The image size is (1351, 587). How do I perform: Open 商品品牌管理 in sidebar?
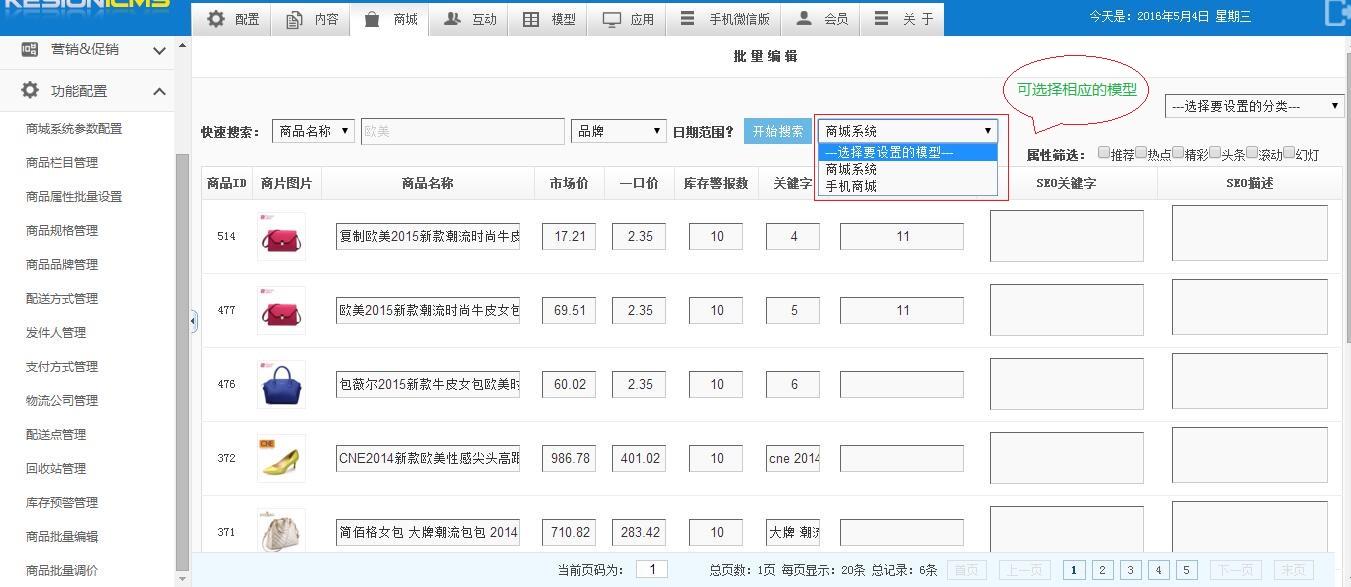[62, 265]
